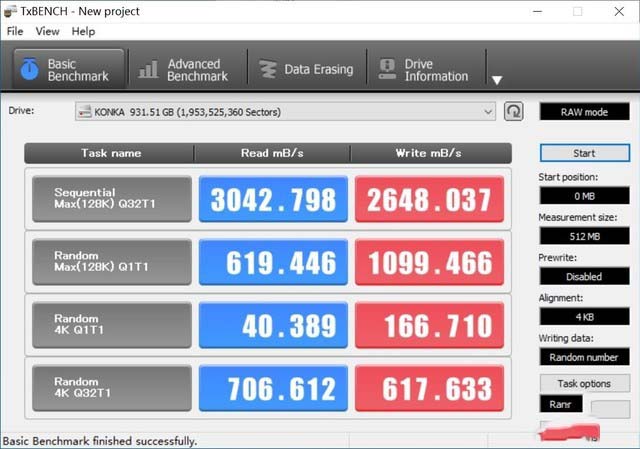Change the Start position 0 MB field

tap(584, 196)
